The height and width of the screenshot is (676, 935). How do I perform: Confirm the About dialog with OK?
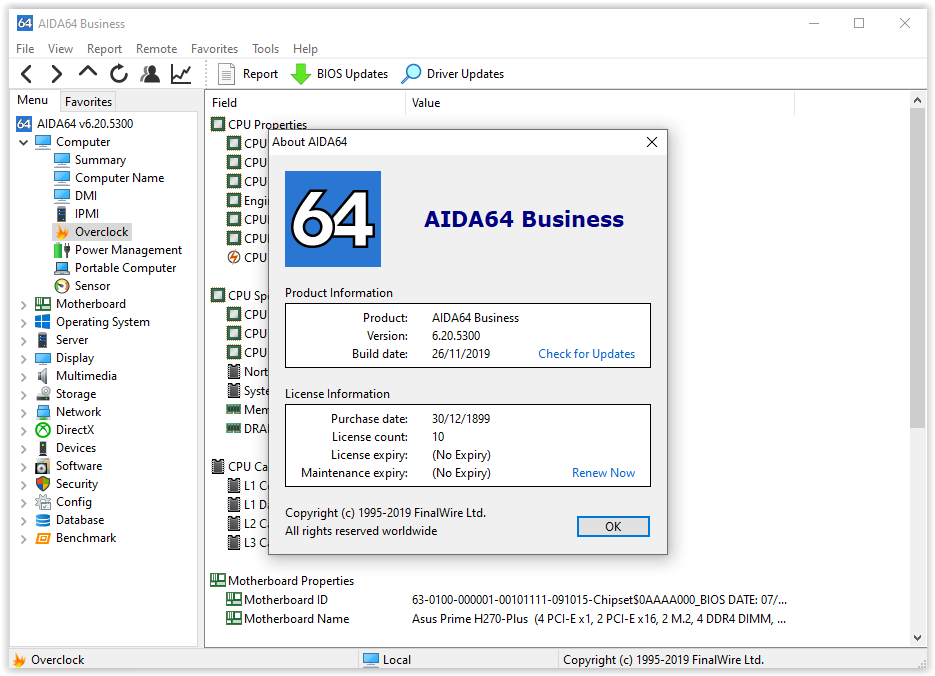(613, 527)
